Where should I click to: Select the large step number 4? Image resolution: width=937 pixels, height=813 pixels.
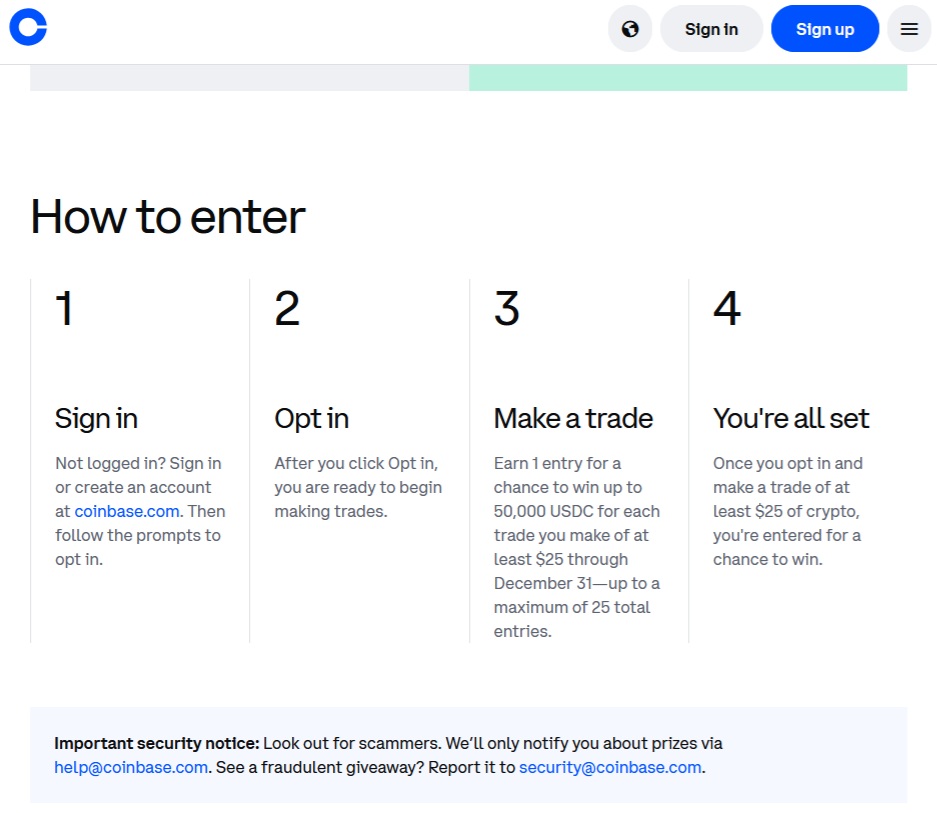click(727, 308)
